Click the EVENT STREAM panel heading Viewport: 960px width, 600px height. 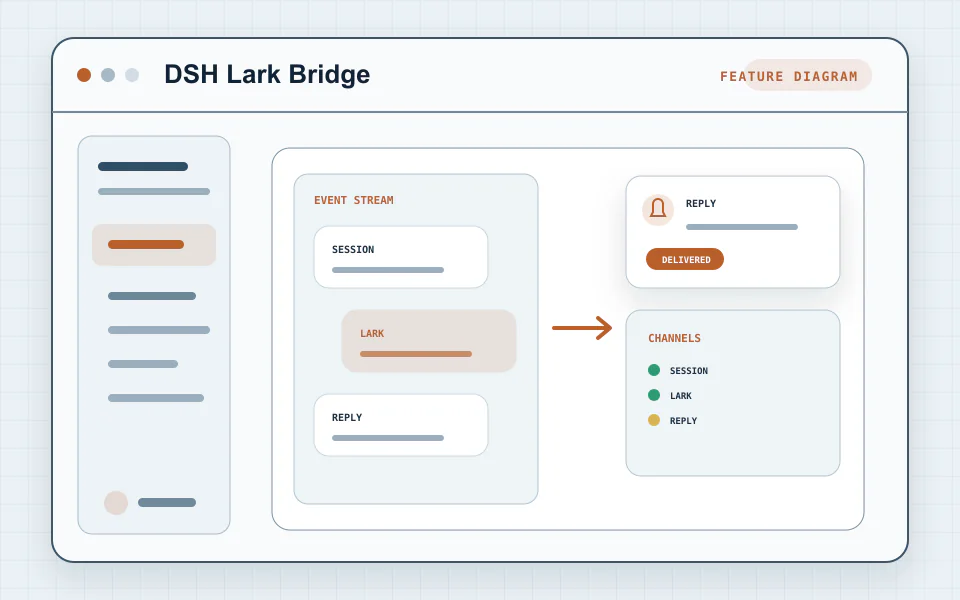click(354, 200)
